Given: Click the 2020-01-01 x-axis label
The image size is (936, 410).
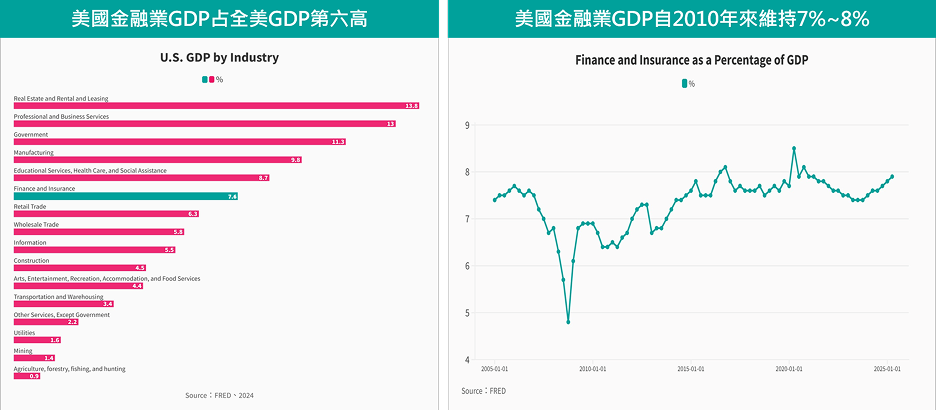Looking at the screenshot, I should [790, 368].
